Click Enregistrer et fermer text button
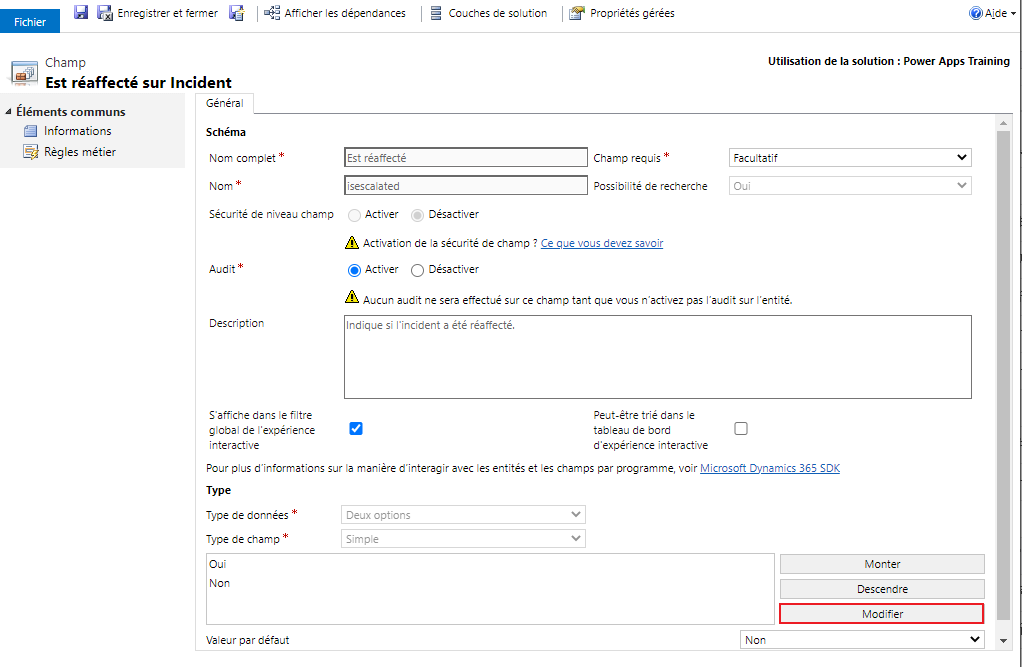 [x=168, y=13]
